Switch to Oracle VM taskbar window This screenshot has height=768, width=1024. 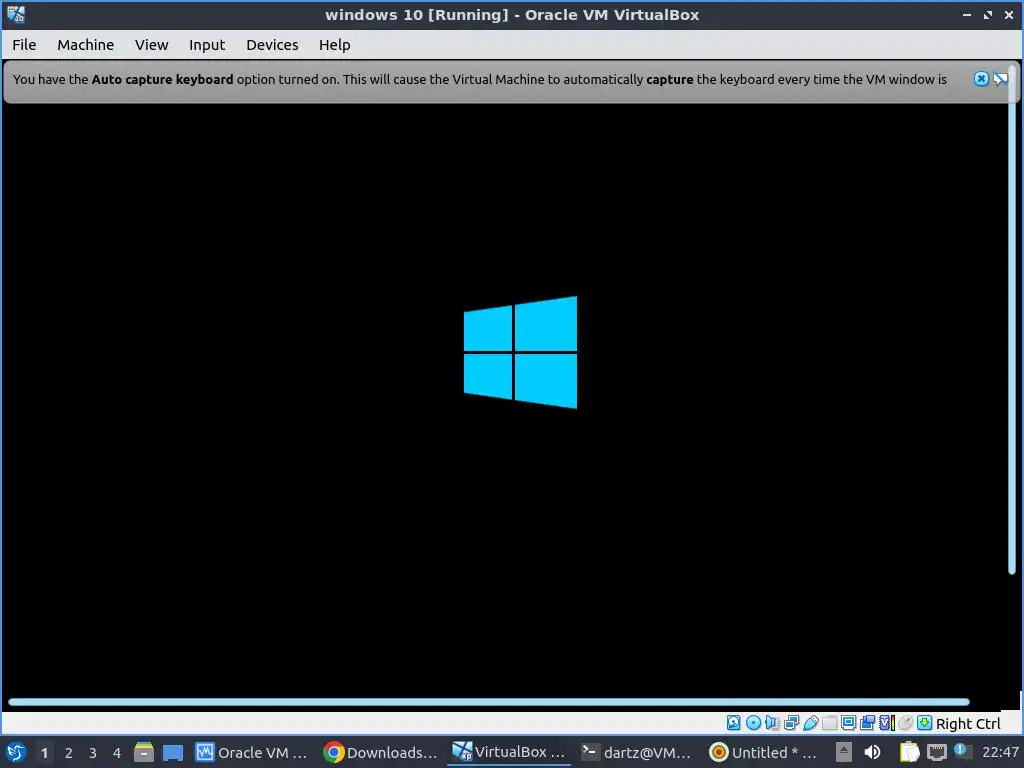tap(251, 752)
